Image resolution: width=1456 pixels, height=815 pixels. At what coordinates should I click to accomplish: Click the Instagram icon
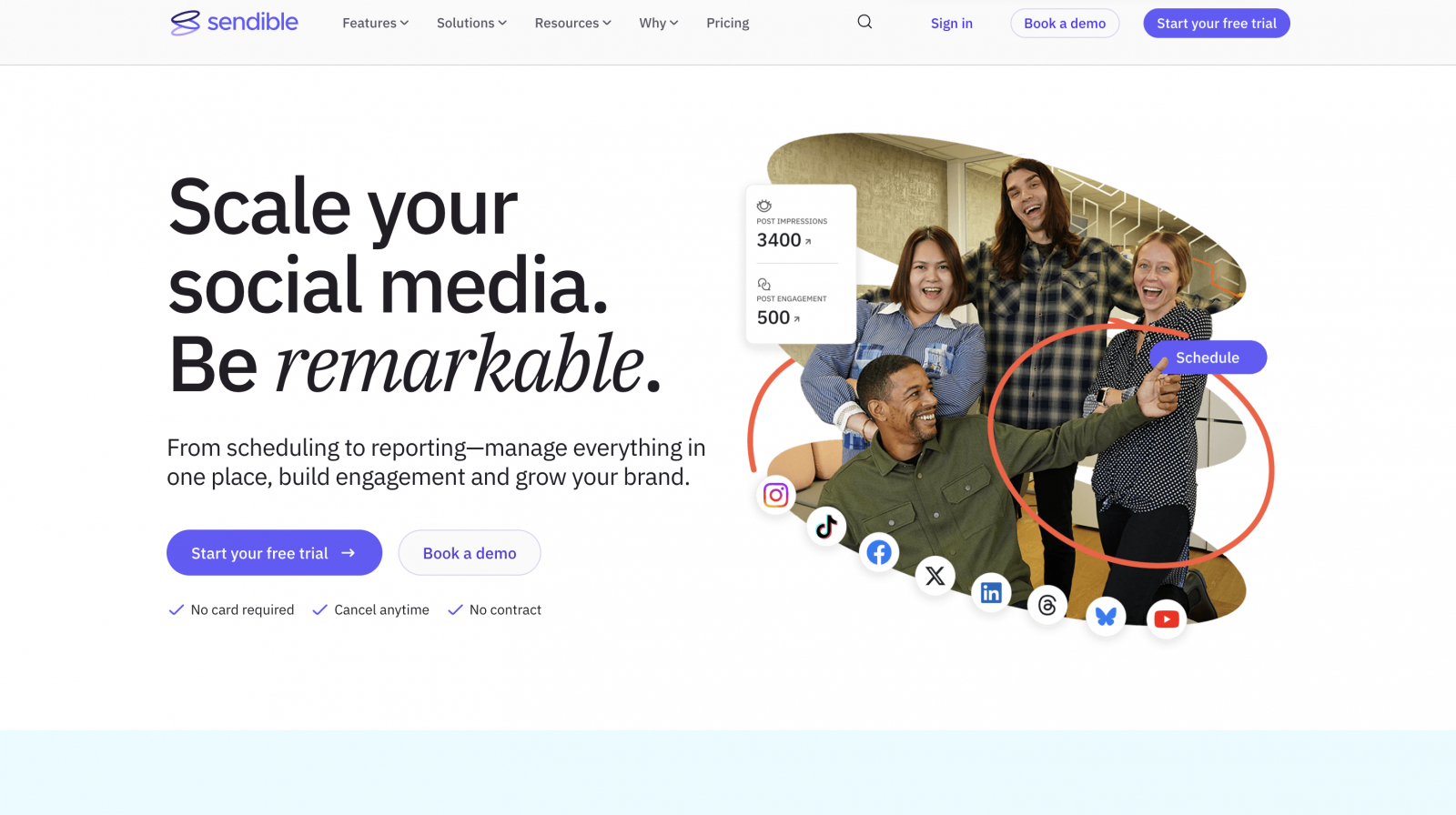776,495
